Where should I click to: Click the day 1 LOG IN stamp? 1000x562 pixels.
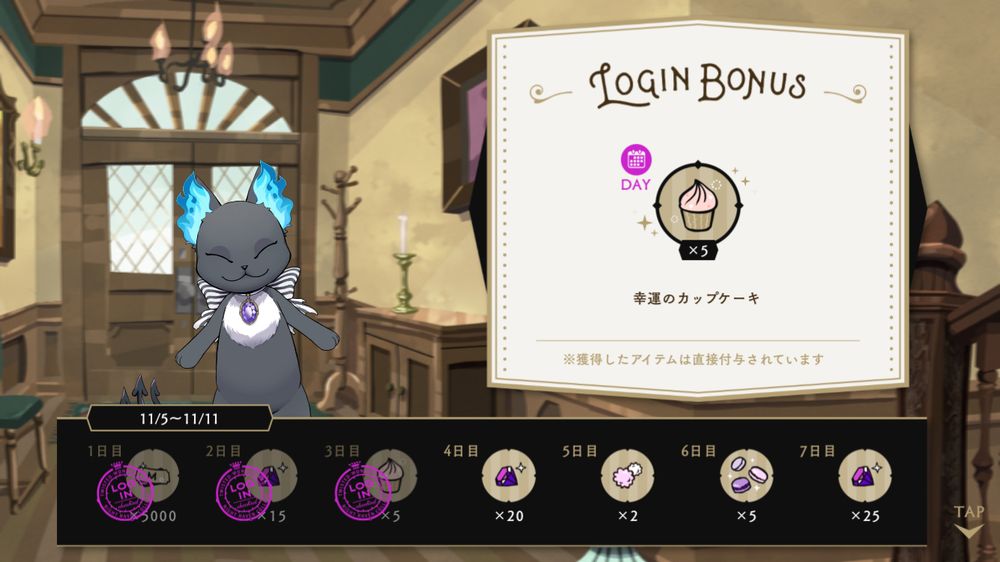pyautogui.click(x=125, y=492)
